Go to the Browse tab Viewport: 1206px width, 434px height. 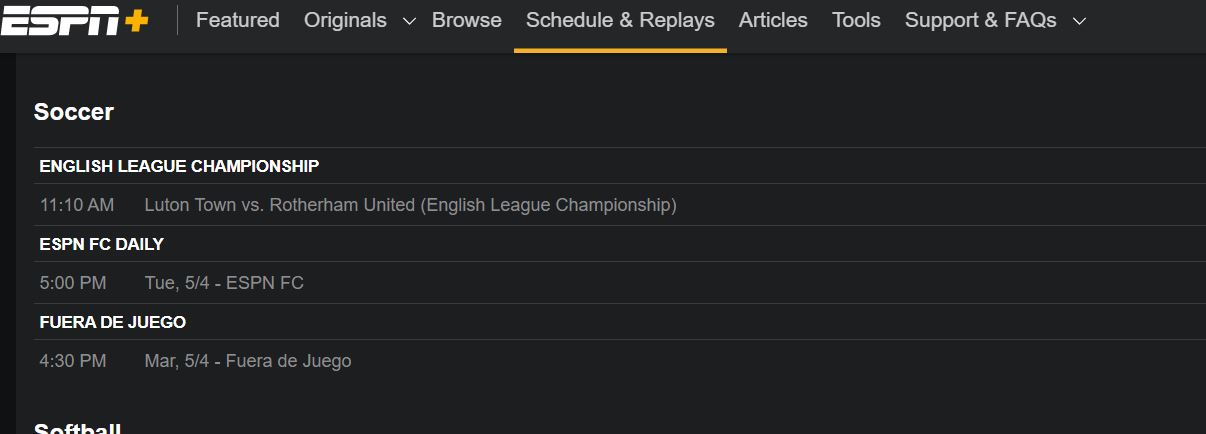pyautogui.click(x=467, y=20)
